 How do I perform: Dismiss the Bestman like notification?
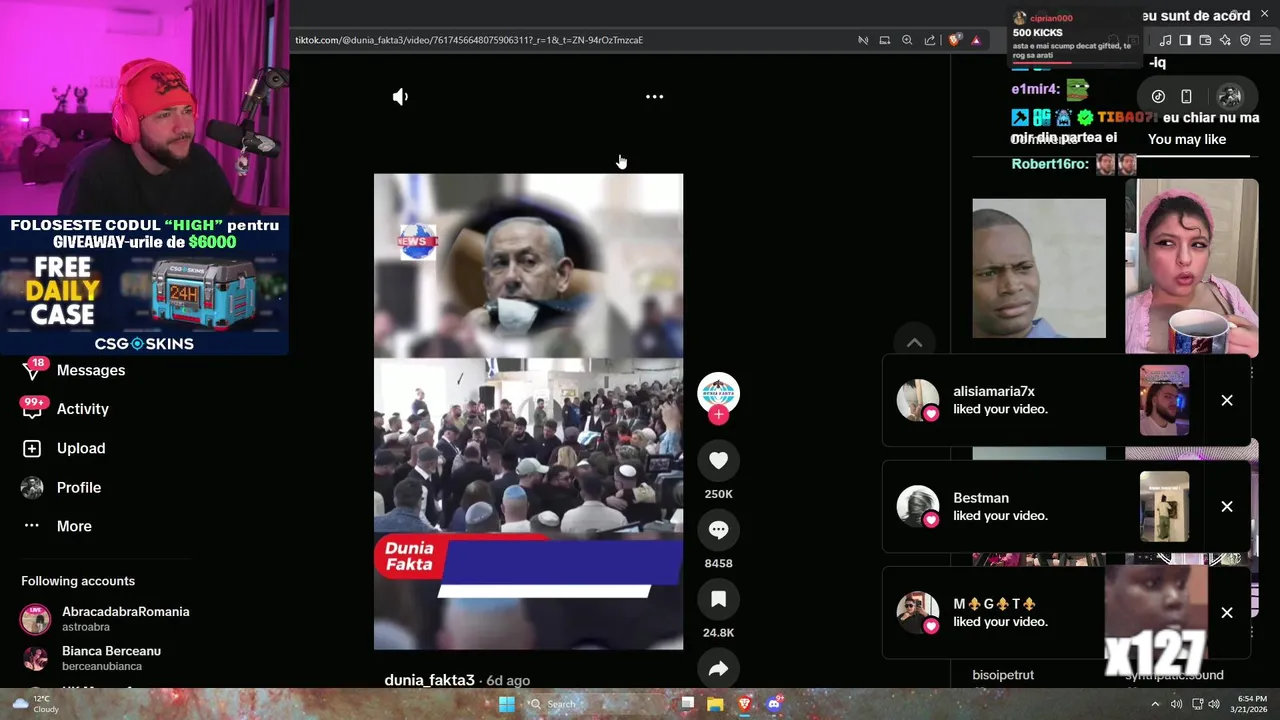pyautogui.click(x=1227, y=506)
